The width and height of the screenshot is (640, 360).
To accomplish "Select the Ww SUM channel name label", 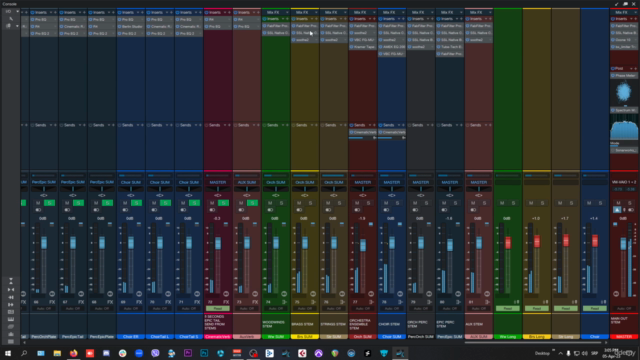I will 276,337.
